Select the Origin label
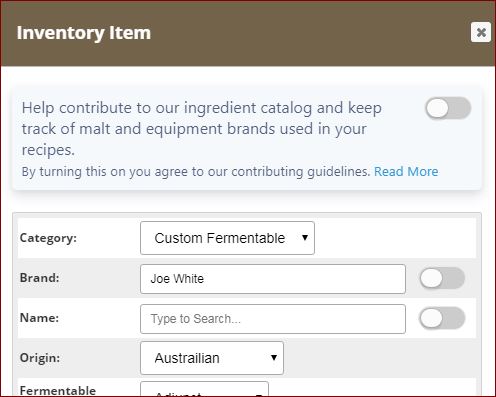Image resolution: width=496 pixels, height=397 pixels. [x=40, y=358]
